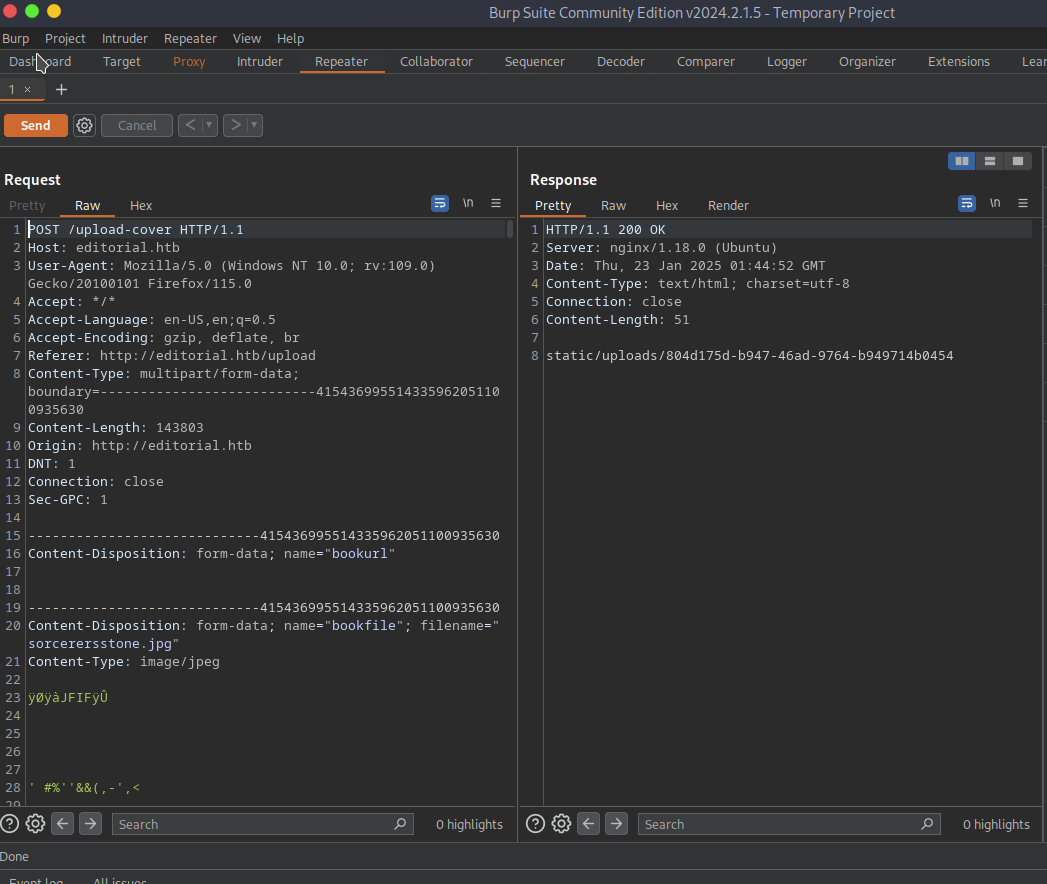1047x884 pixels.
Task: Toggle word wrap in Request panel
Action: click(x=440, y=203)
